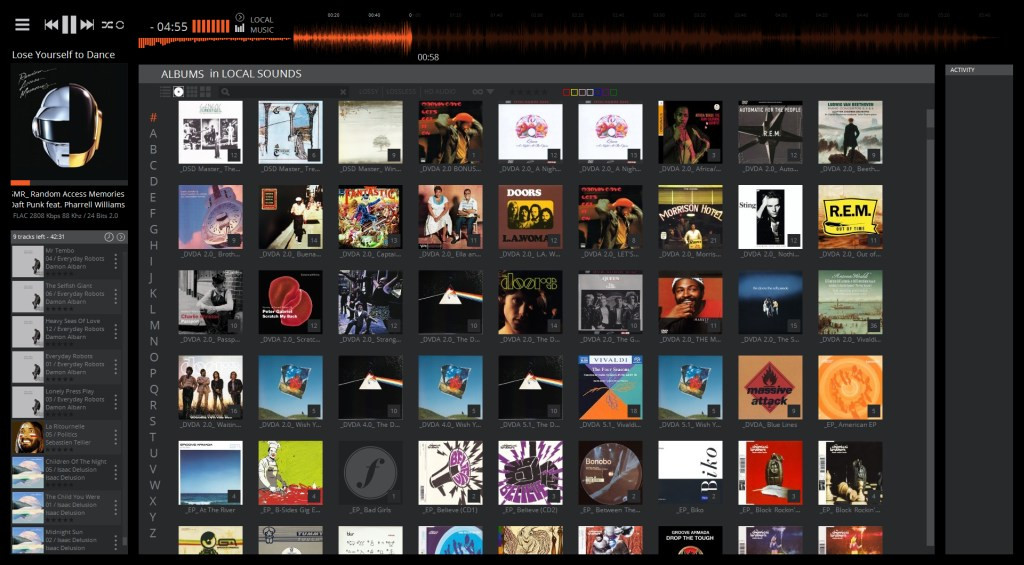Toggle the LOSSY filter
1024x565 pixels.
click(x=368, y=92)
